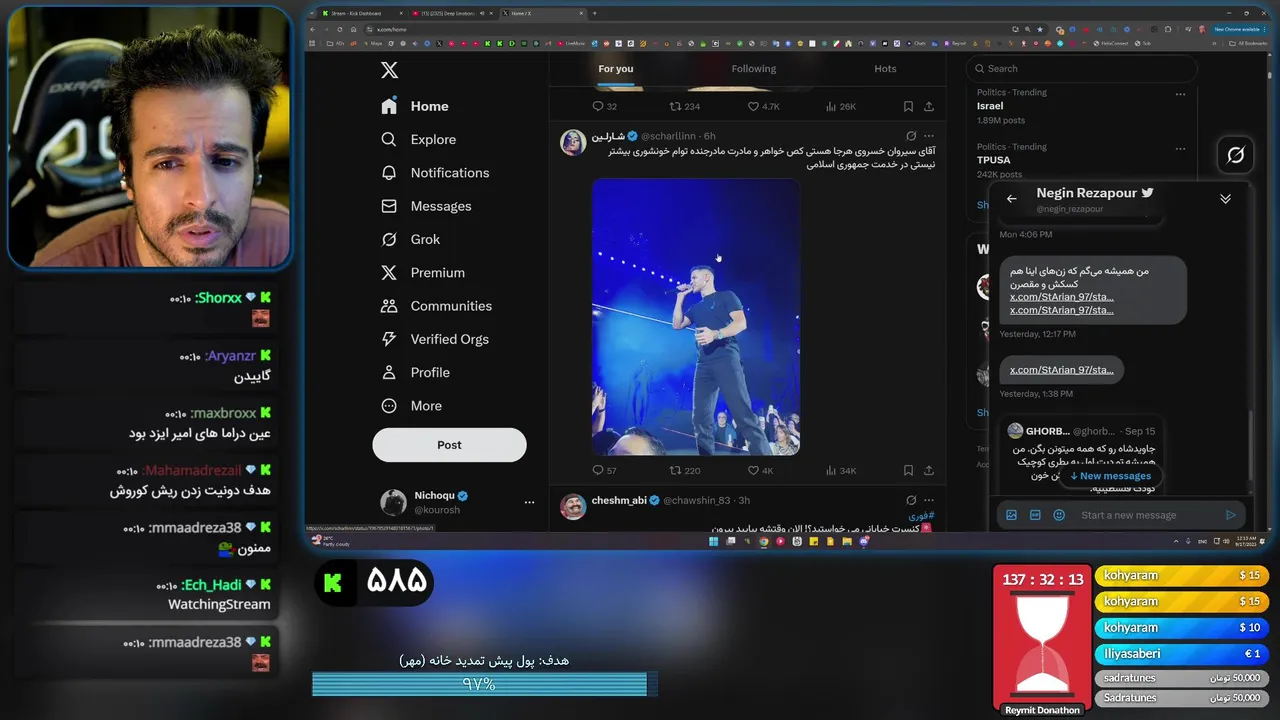Click New Chrome available button
This screenshot has width=1280, height=720.
pyautogui.click(x=1240, y=29)
